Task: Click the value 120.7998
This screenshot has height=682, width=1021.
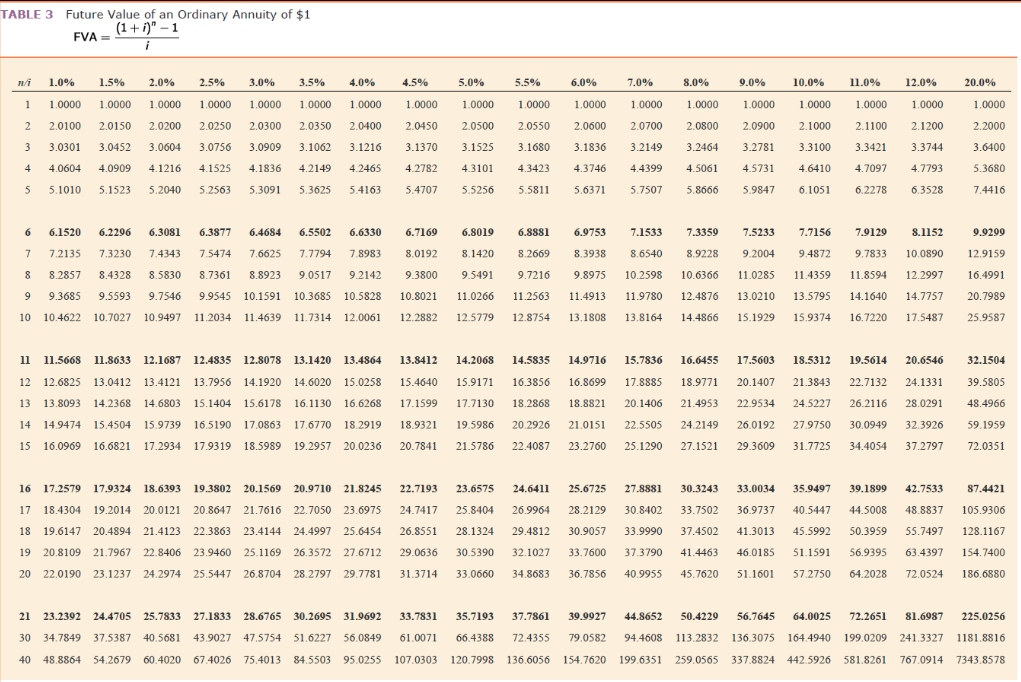Action: [x=472, y=660]
